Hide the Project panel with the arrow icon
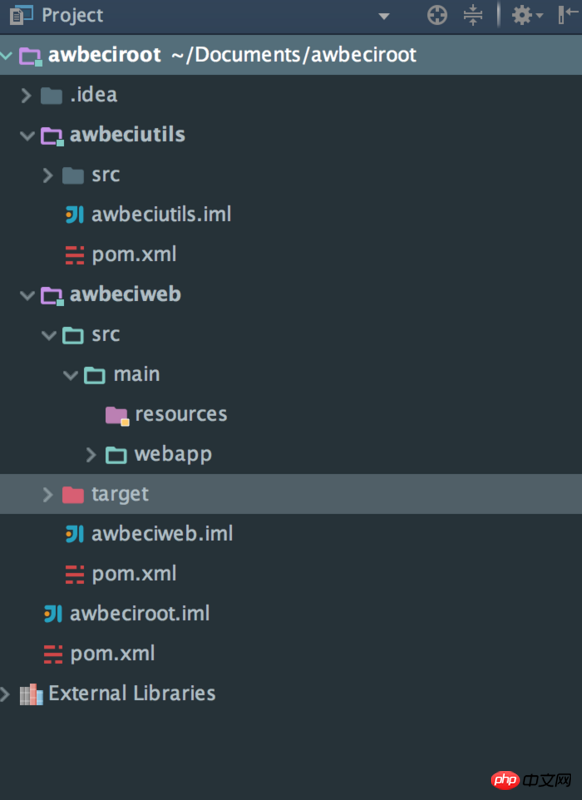582x800 pixels. [x=568, y=15]
